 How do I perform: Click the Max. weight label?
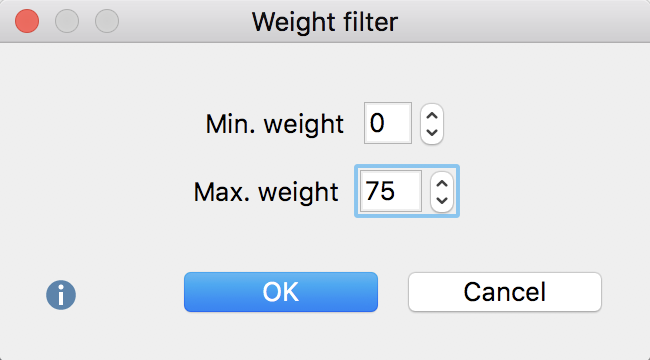(x=266, y=192)
